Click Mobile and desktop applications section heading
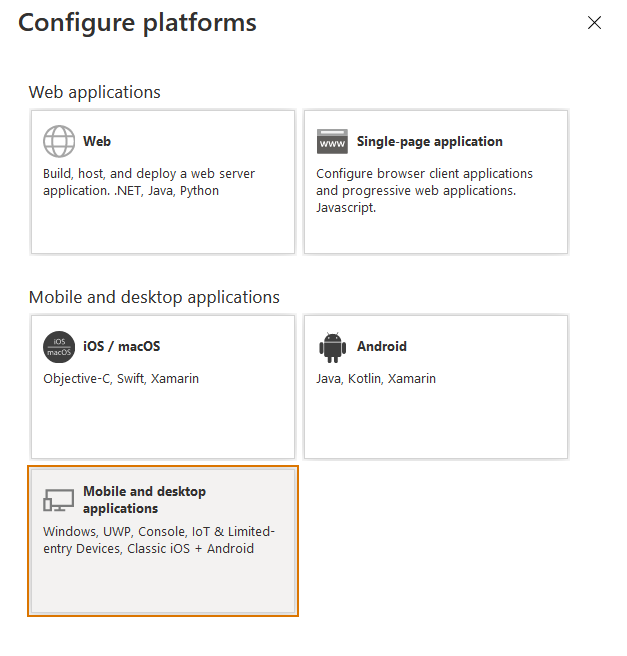 pos(154,297)
